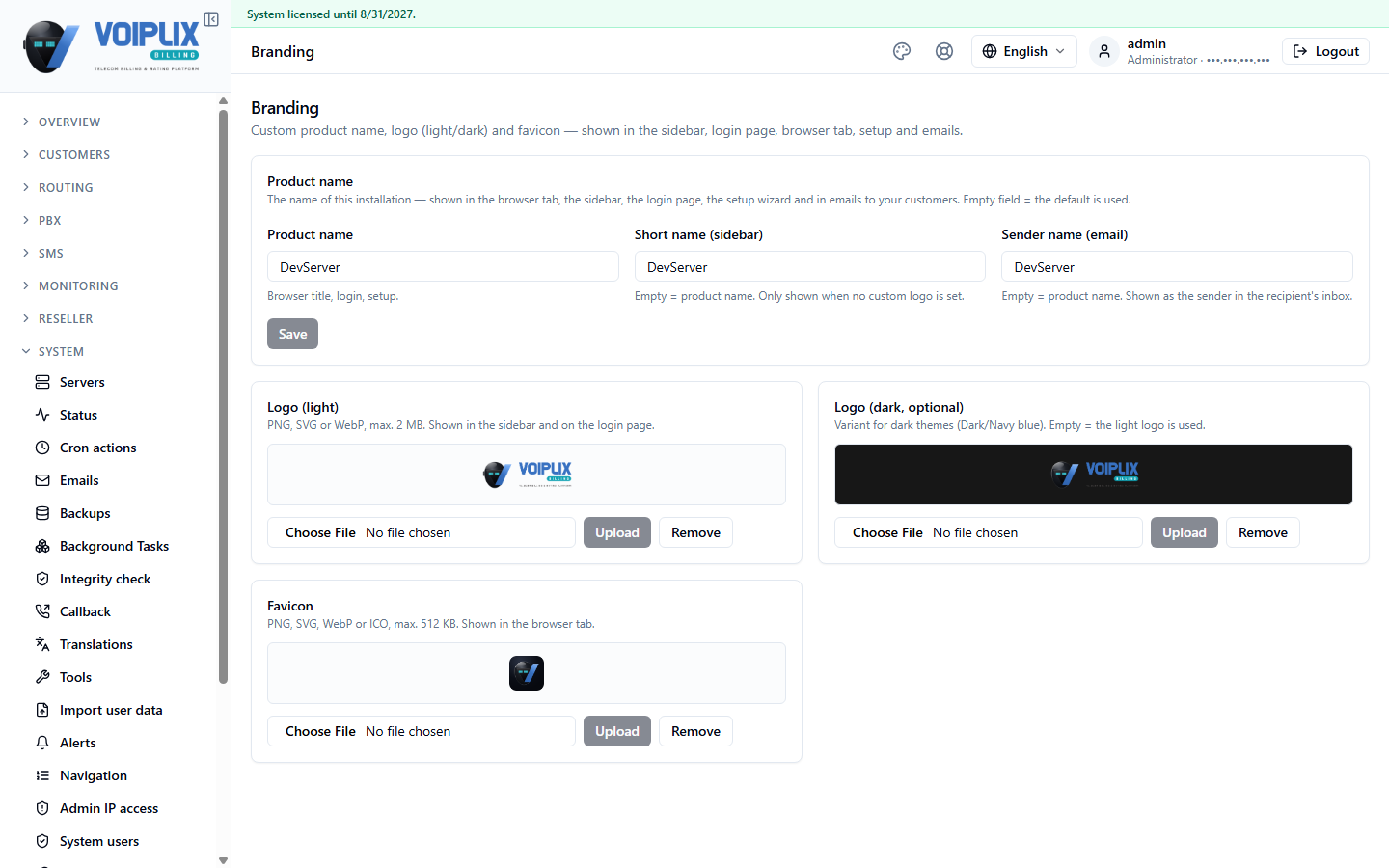Open Backups in the sidebar
The height and width of the screenshot is (868, 1389).
coord(85,513)
